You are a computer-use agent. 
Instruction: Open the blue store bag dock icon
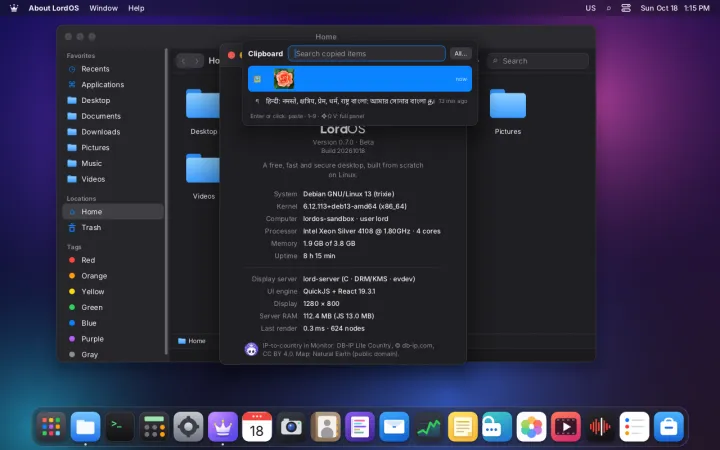click(669, 427)
